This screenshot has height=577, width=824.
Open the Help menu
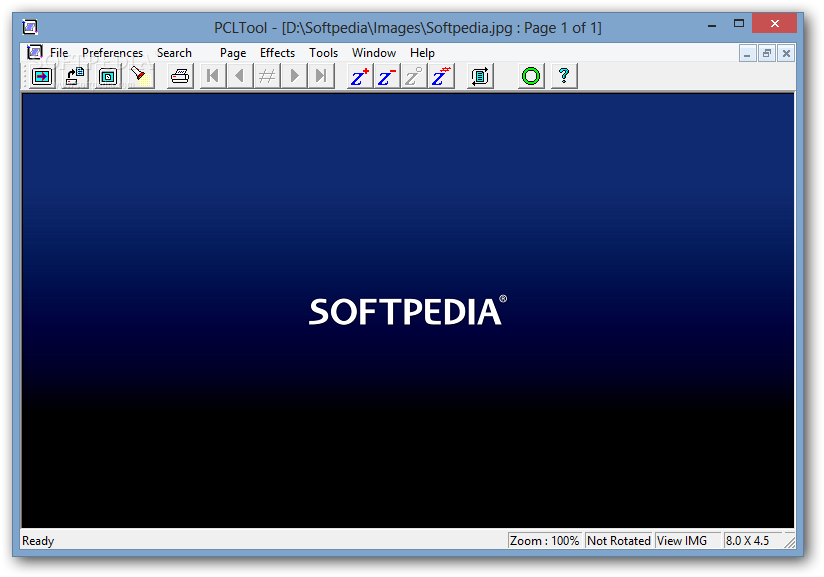(422, 53)
